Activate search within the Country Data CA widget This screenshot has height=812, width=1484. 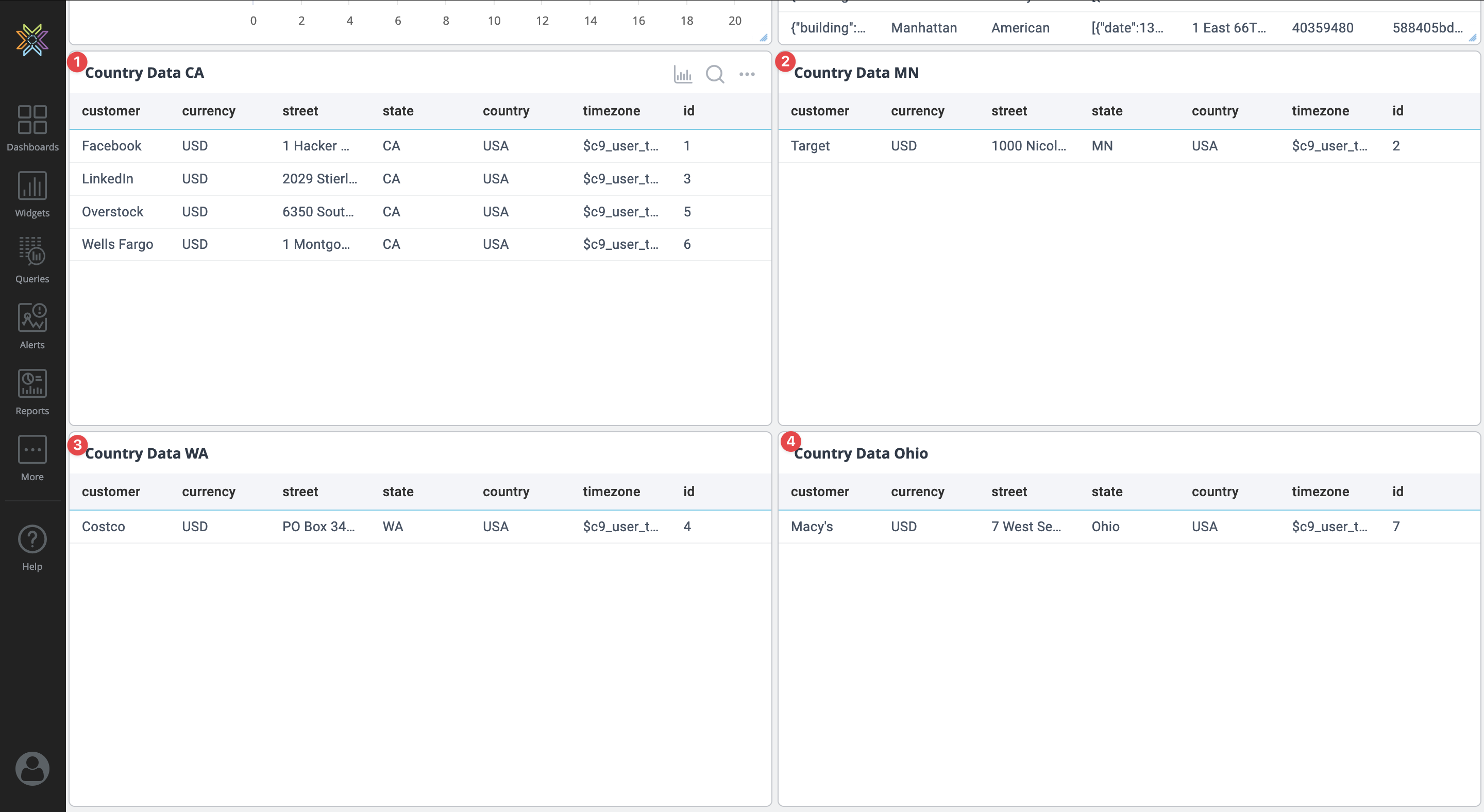(x=715, y=74)
